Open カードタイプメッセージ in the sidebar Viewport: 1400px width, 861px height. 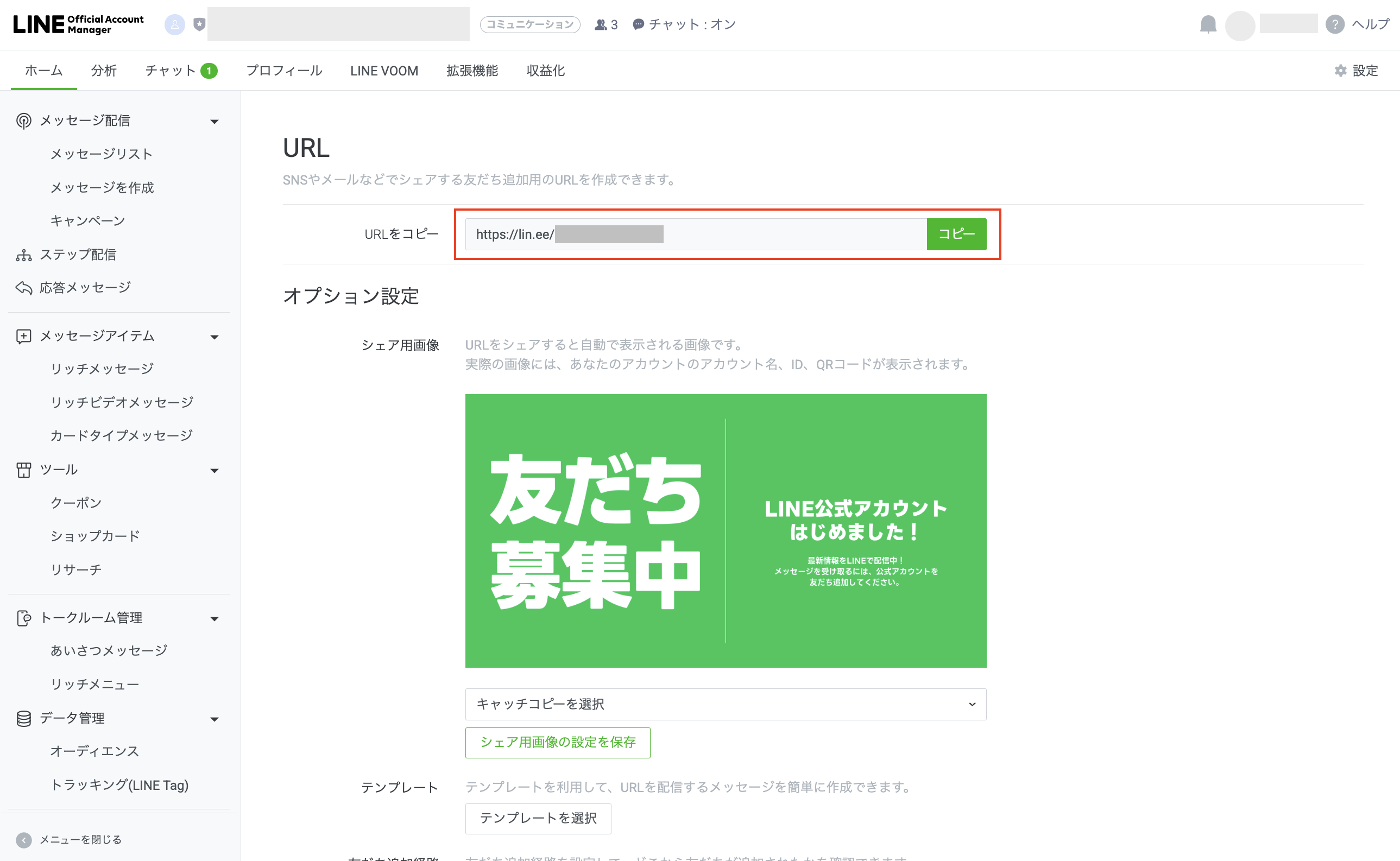121,435
